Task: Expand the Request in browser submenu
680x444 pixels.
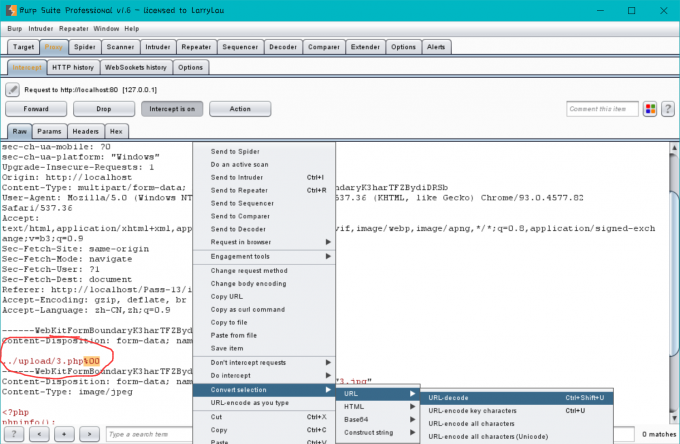Action: coord(264,242)
